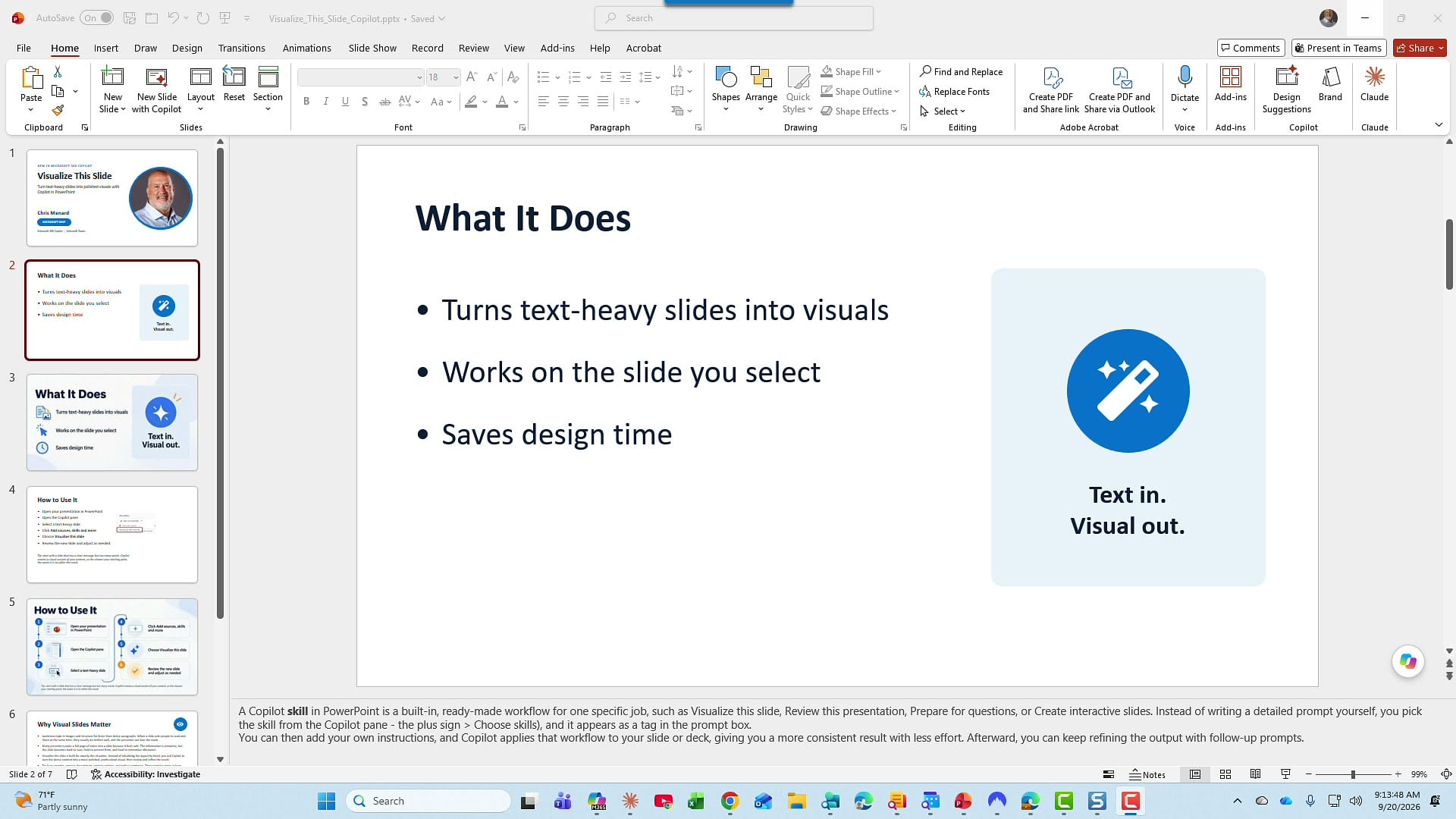Toggle AutoSave switch off

[97, 18]
